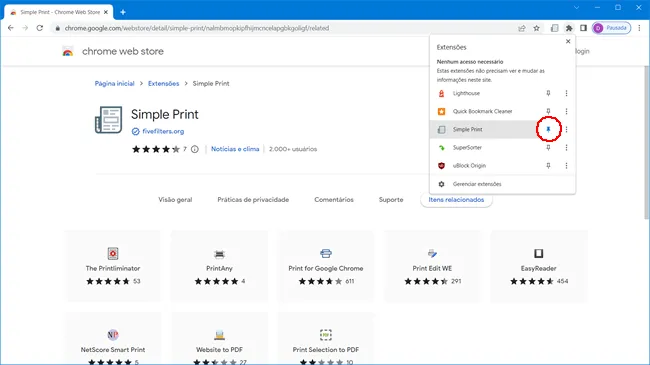Click the Simple Print icon in the extensions list
The height and width of the screenshot is (365, 650).
pyautogui.click(x=441, y=129)
